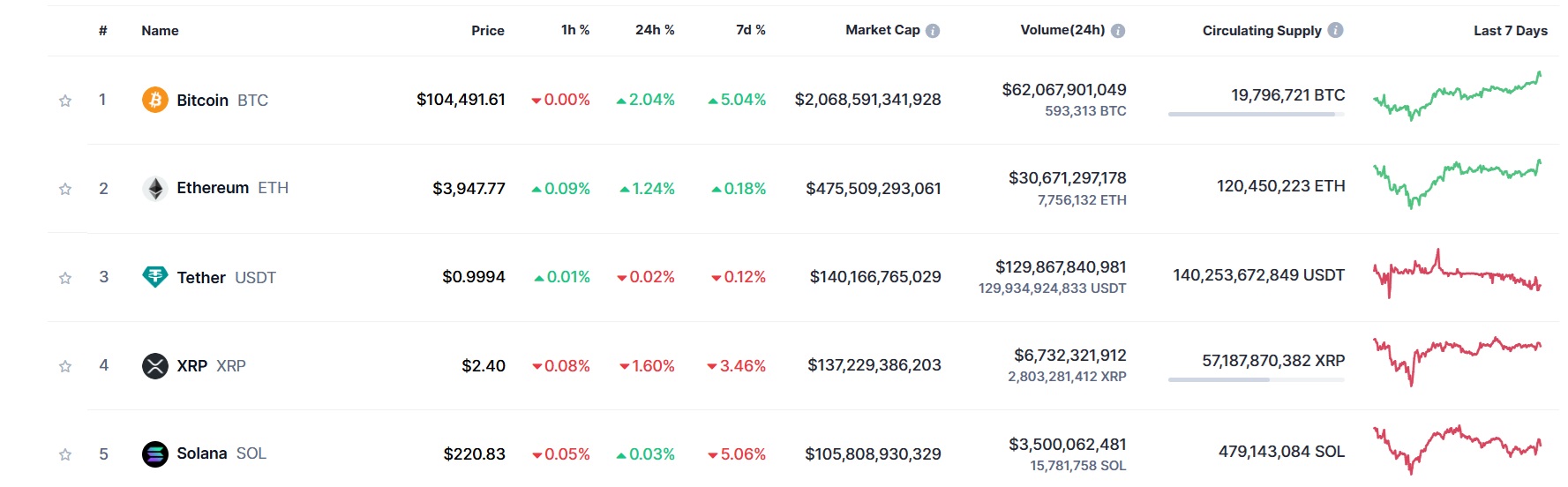
Task: Open the Market Cap info icon
Action: [x=933, y=31]
